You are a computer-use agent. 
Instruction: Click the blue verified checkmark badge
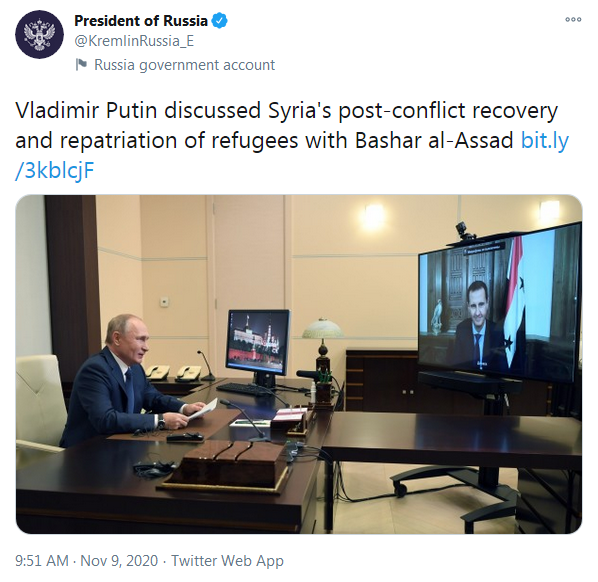point(219,21)
